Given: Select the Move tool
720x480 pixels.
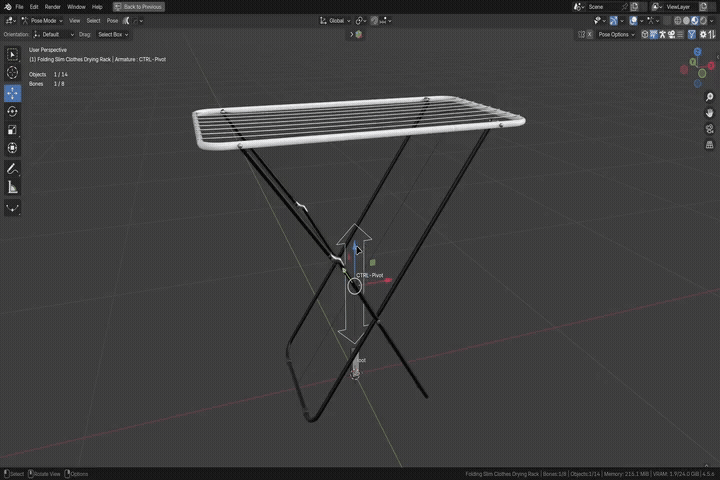Looking at the screenshot, I should pos(12,93).
